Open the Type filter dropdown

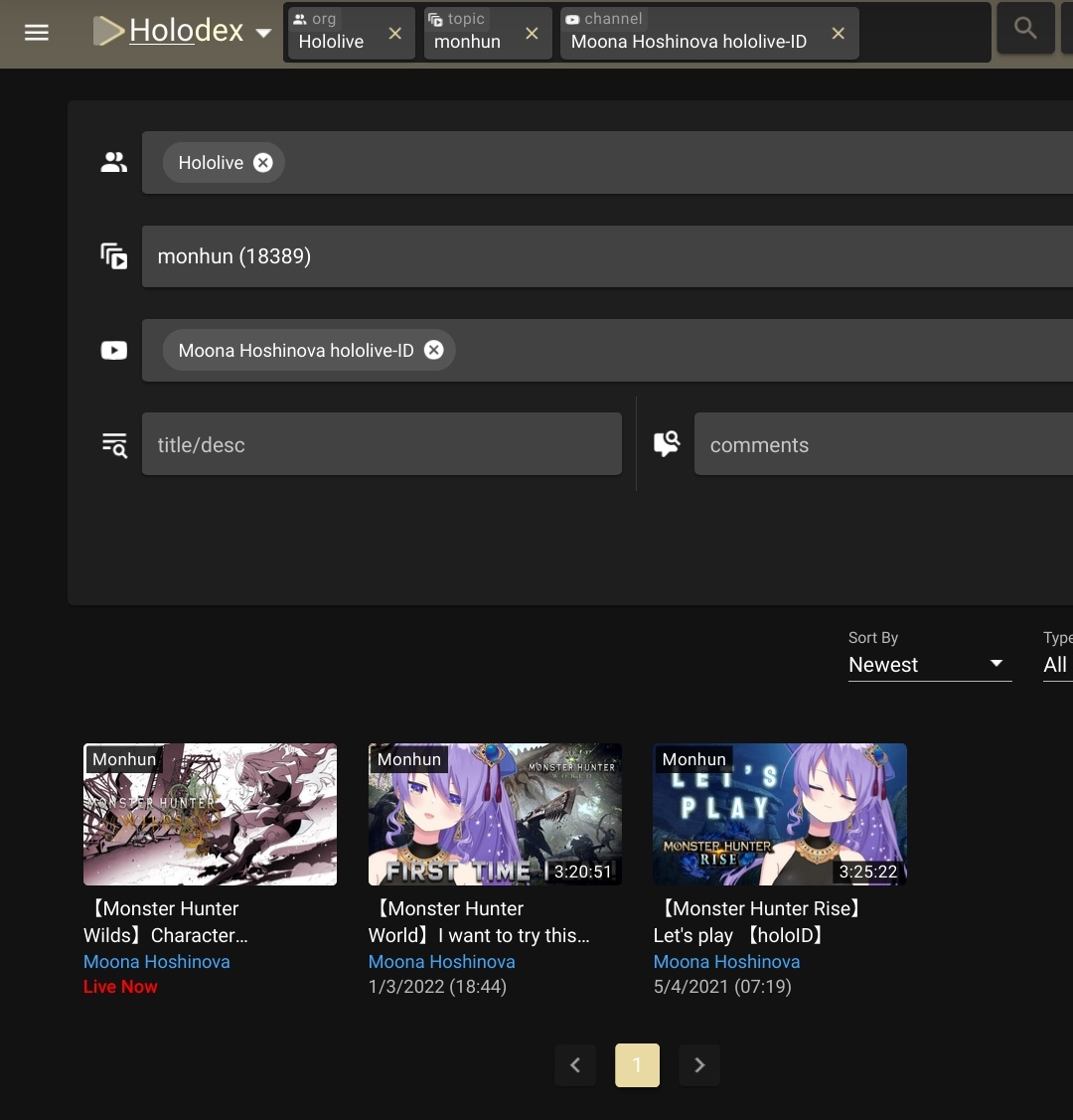(x=1055, y=664)
